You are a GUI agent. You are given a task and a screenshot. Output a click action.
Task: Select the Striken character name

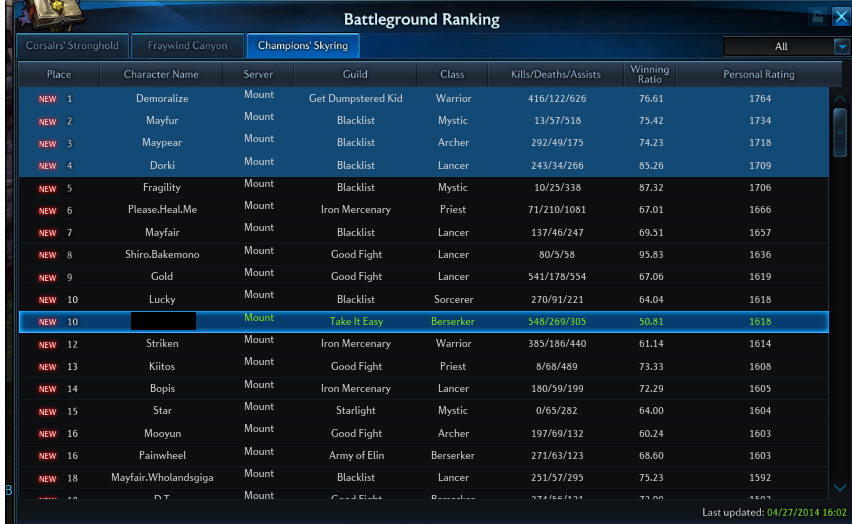[162, 344]
